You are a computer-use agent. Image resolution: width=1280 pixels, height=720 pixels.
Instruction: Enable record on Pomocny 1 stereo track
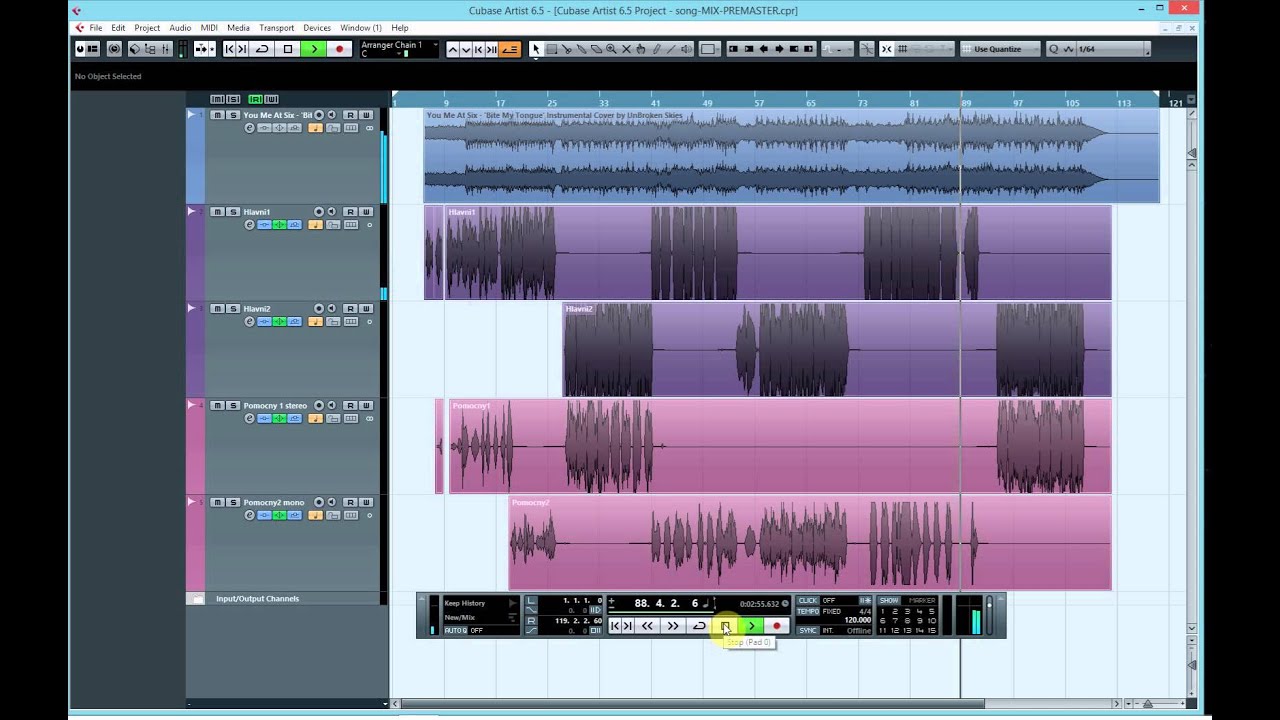[319, 405]
